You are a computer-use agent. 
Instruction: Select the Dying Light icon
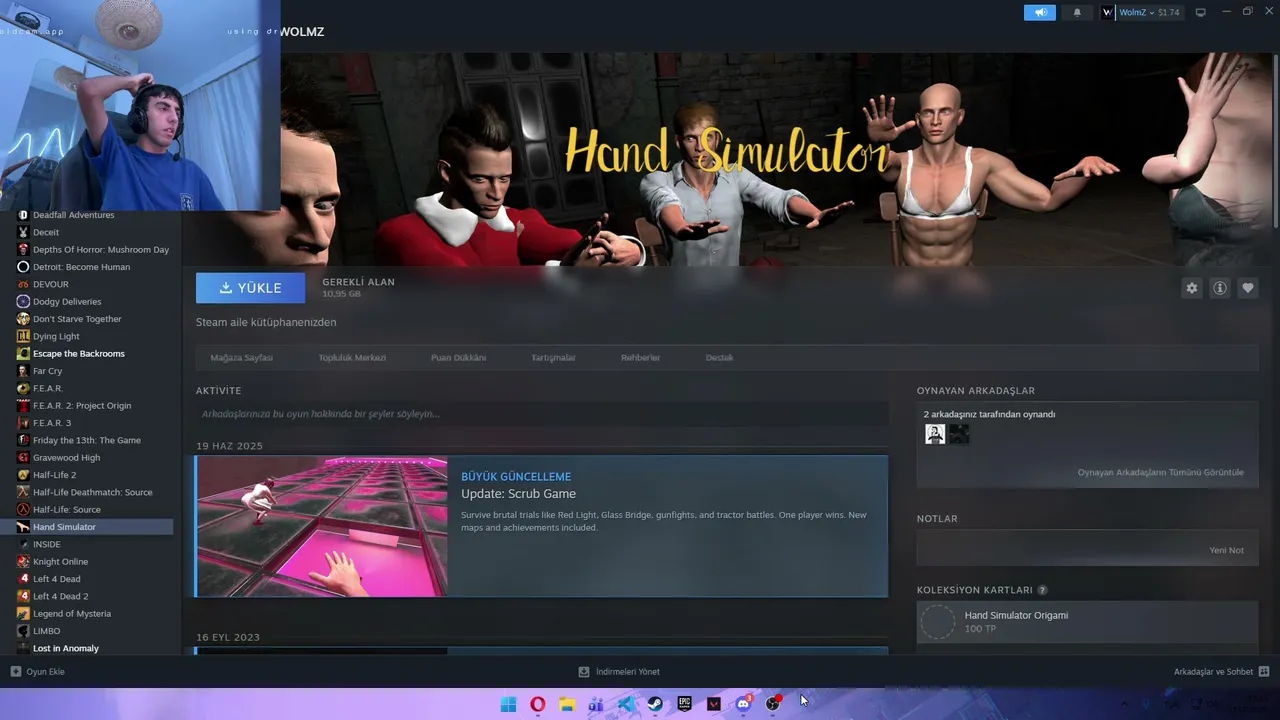click(x=23, y=336)
